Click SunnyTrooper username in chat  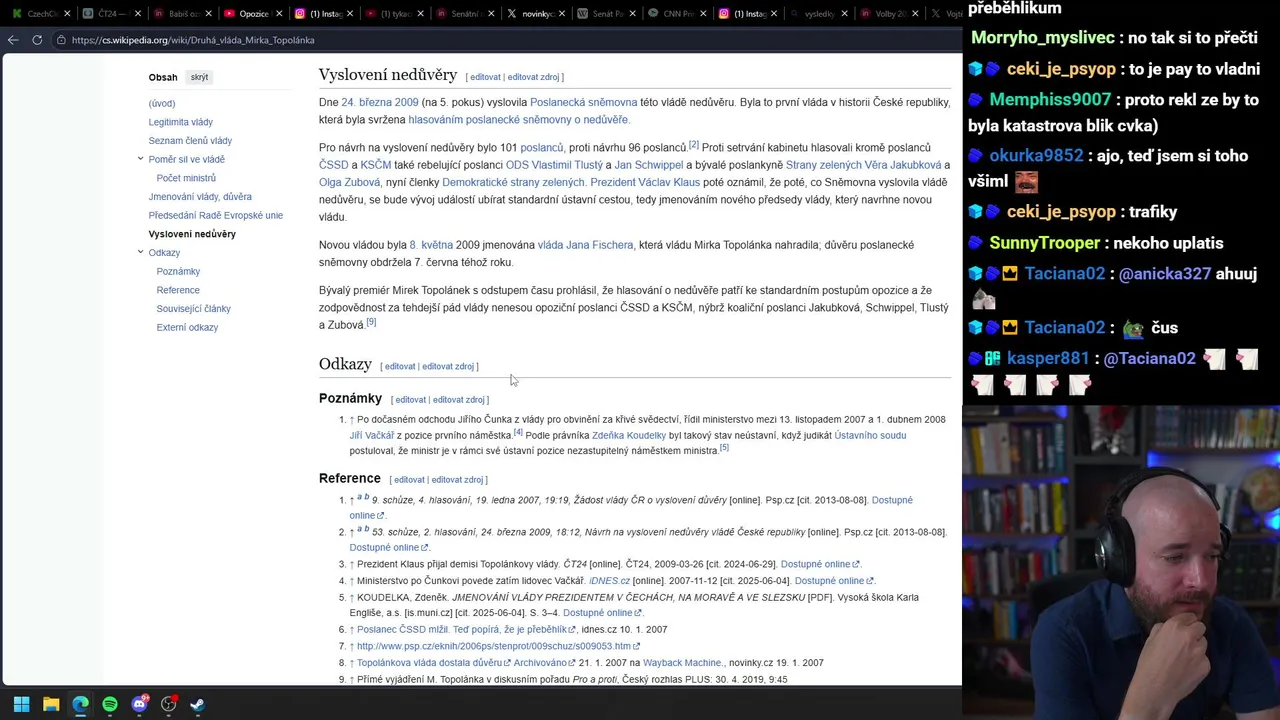(x=1046, y=243)
